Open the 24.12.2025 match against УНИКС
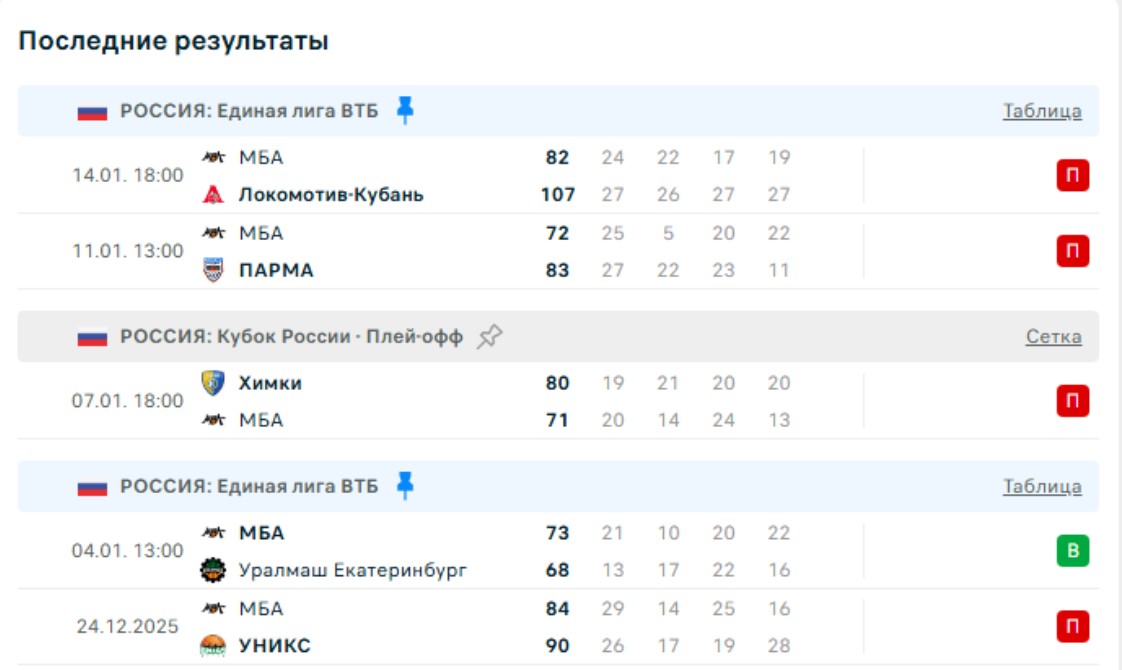 pos(128,627)
